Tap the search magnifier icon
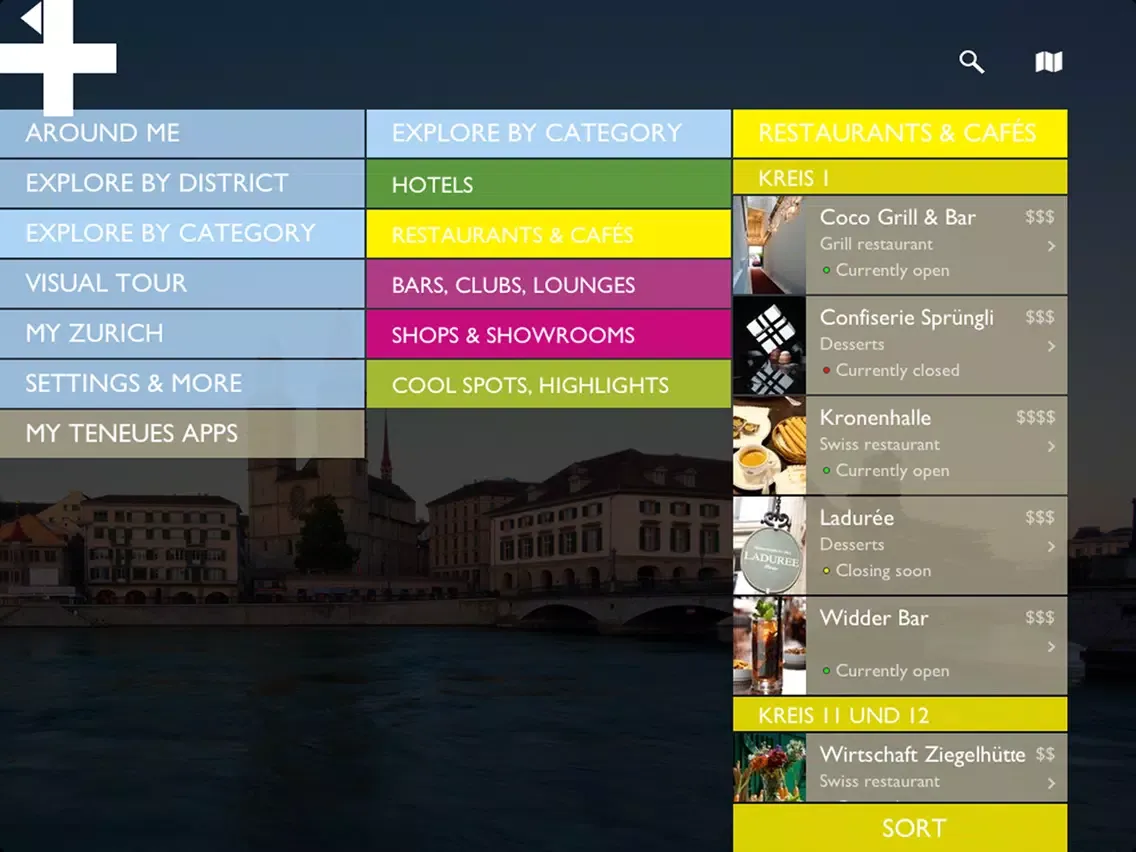The height and width of the screenshot is (852, 1136). (x=972, y=62)
